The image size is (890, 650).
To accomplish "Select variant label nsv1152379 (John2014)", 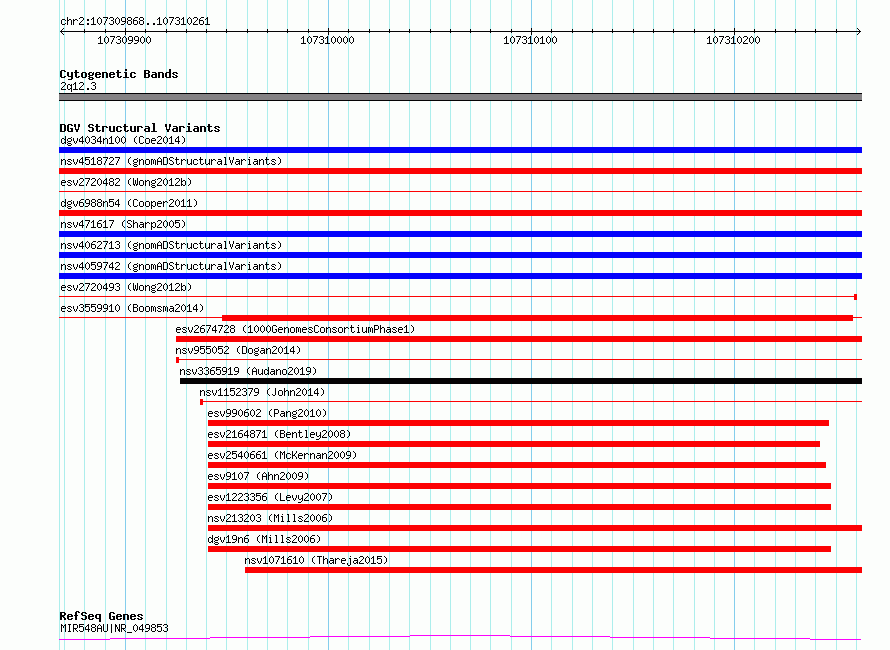I will coord(262,392).
